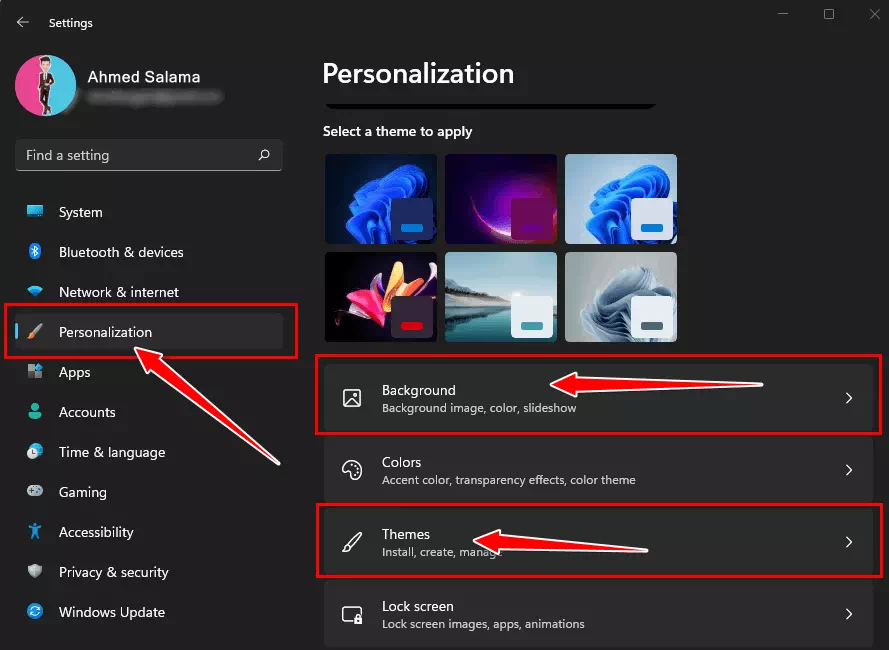Select the Apps icon in sidebar
The image size is (889, 650).
(35, 372)
